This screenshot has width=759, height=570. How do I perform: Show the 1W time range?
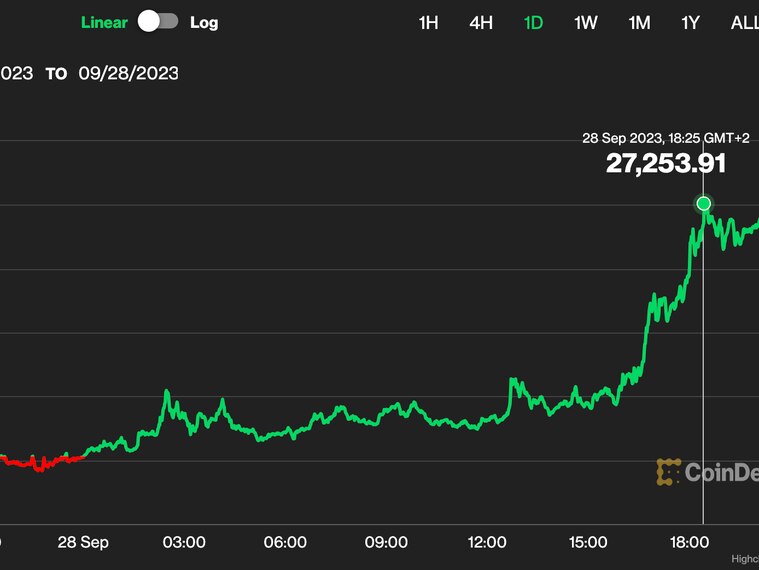coord(585,22)
